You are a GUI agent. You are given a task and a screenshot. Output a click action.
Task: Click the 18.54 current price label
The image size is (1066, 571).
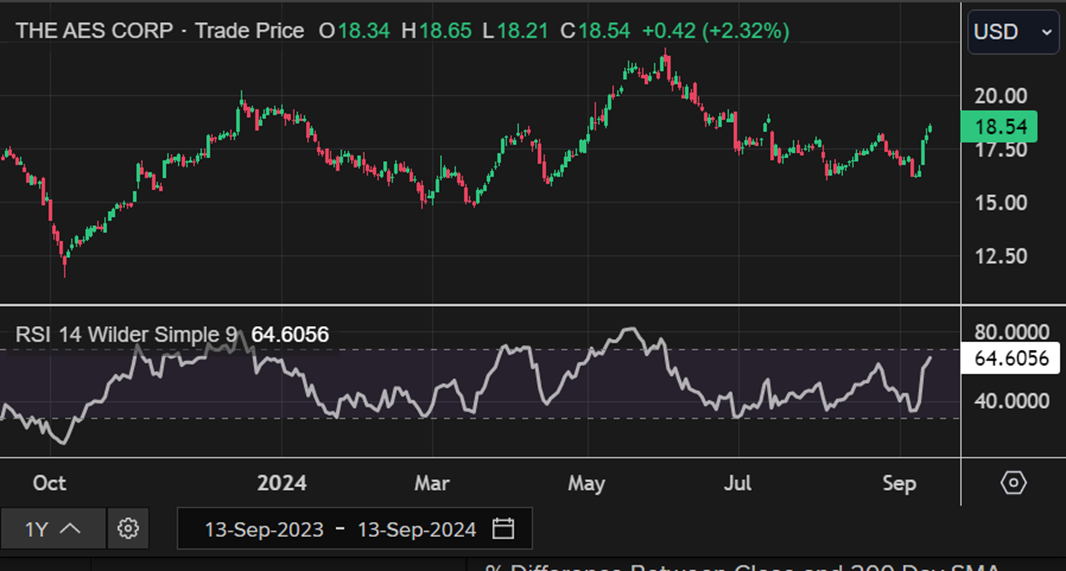click(999, 126)
